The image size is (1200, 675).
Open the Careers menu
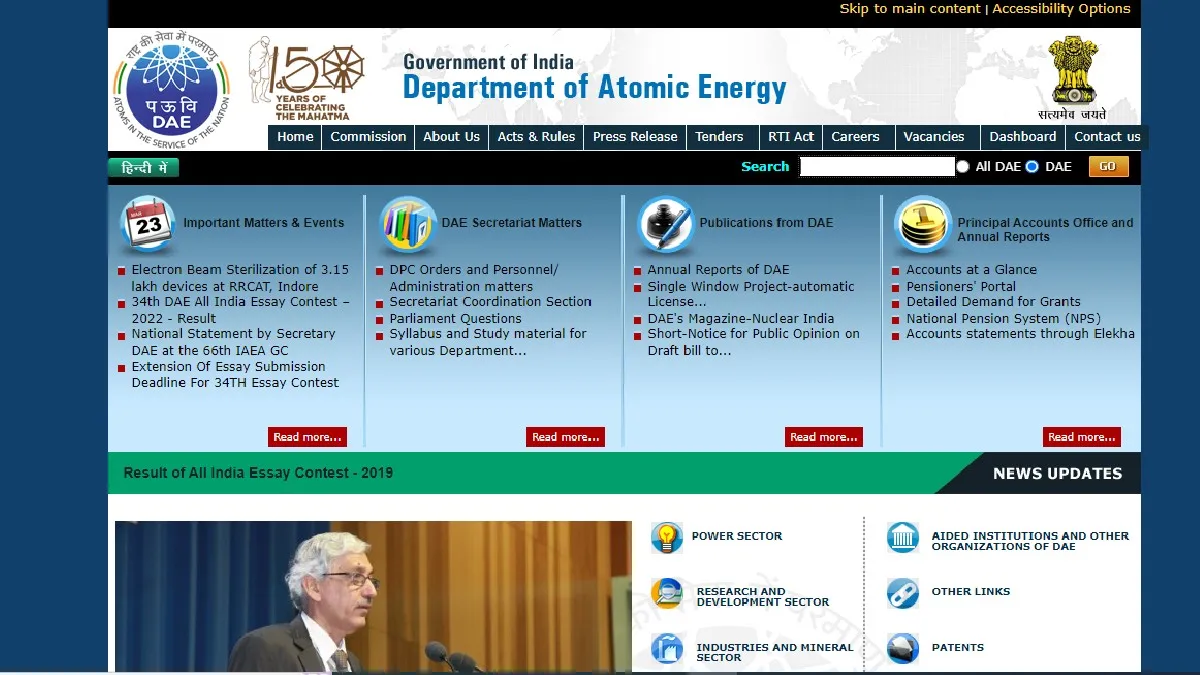coord(856,137)
